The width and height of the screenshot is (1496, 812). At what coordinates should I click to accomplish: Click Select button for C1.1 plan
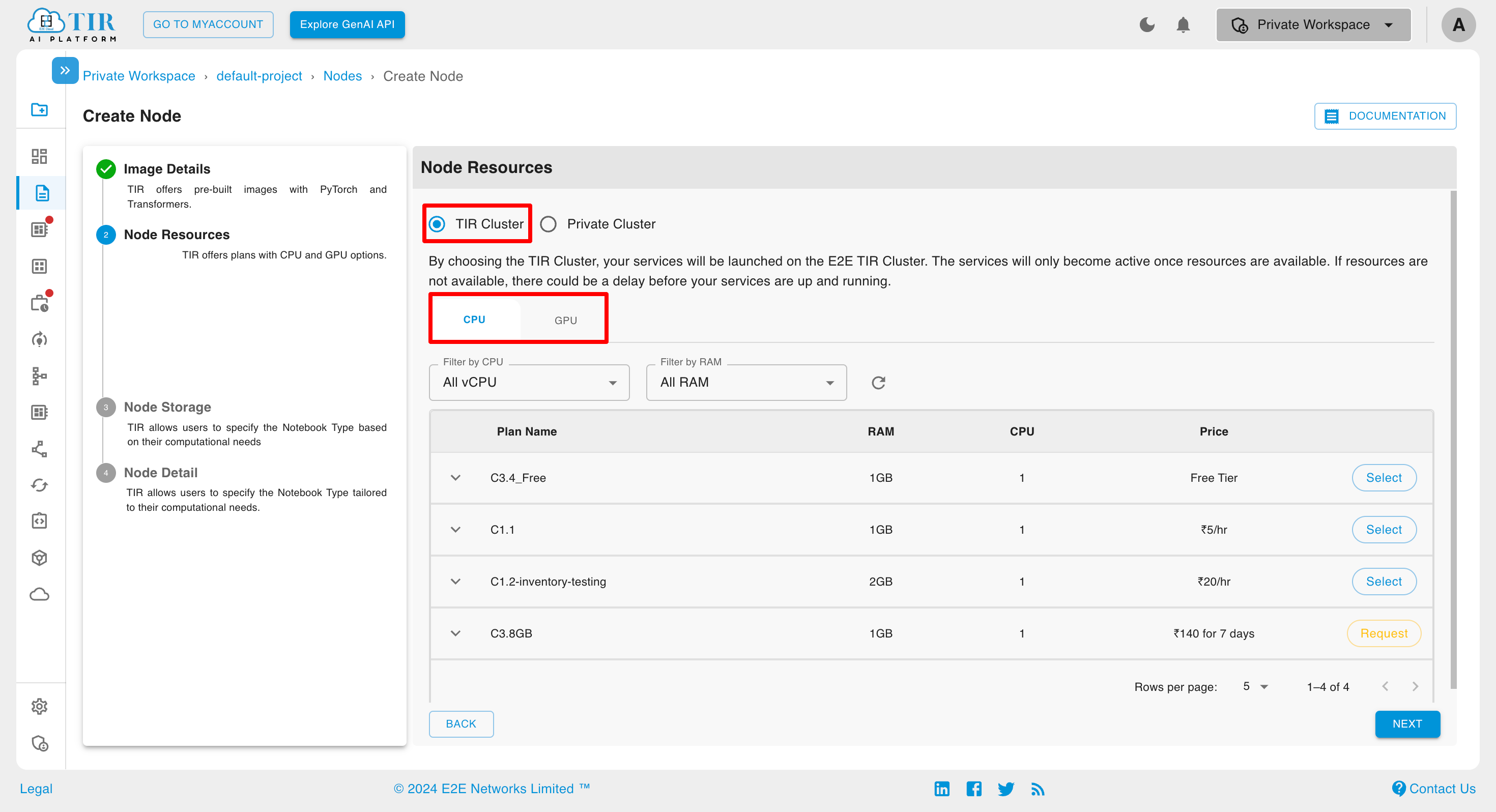click(x=1384, y=529)
